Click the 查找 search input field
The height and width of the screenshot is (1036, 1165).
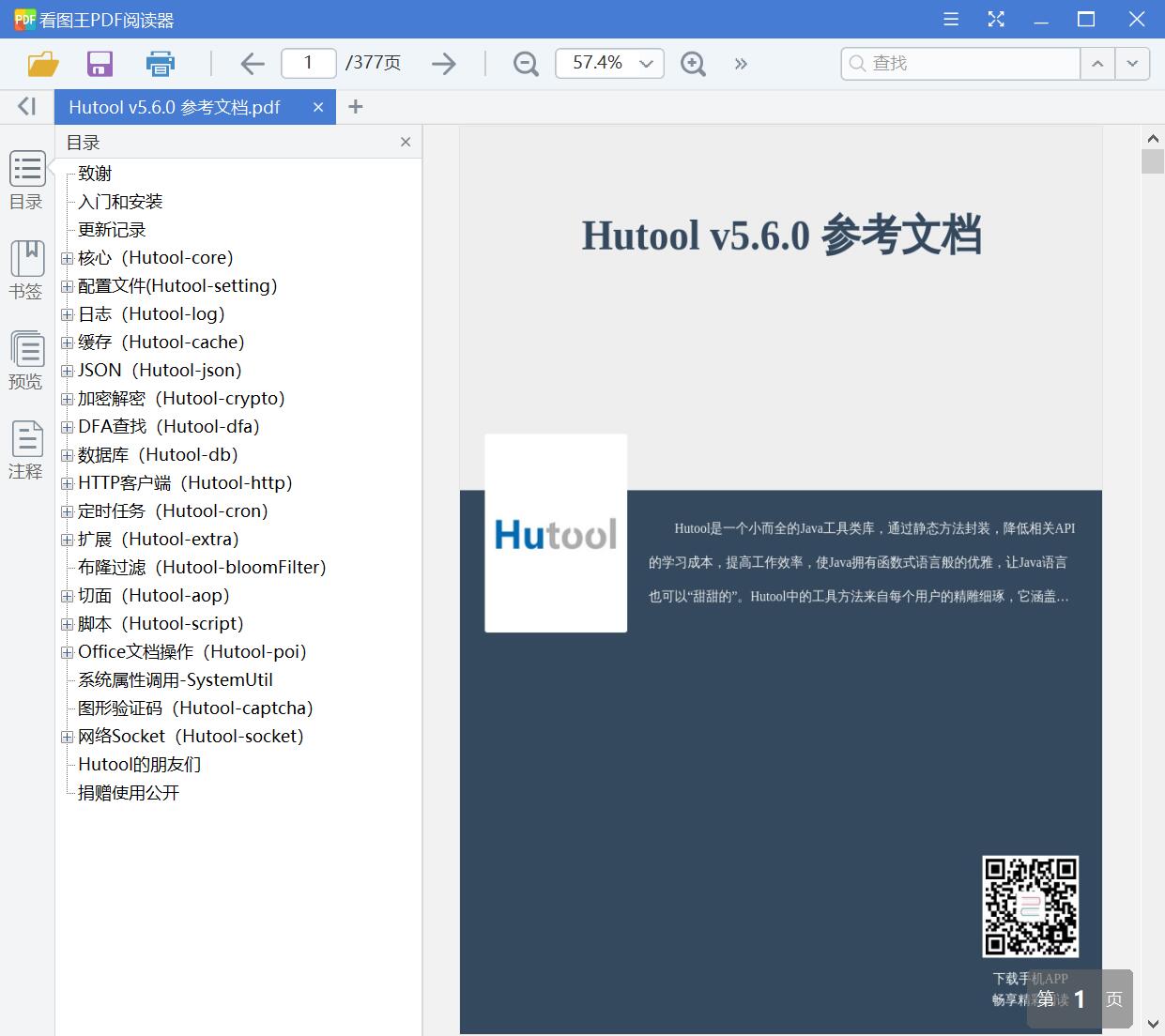960,64
